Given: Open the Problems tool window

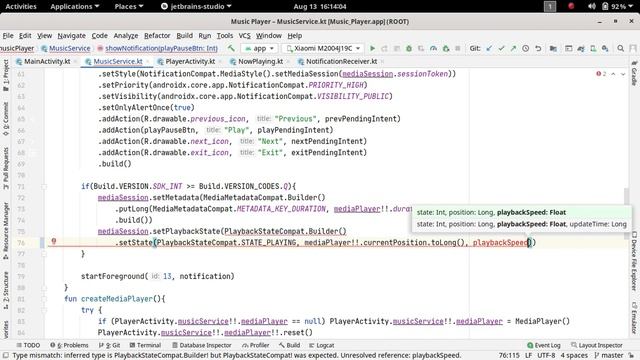Looking at the screenshot, I should (69, 345).
